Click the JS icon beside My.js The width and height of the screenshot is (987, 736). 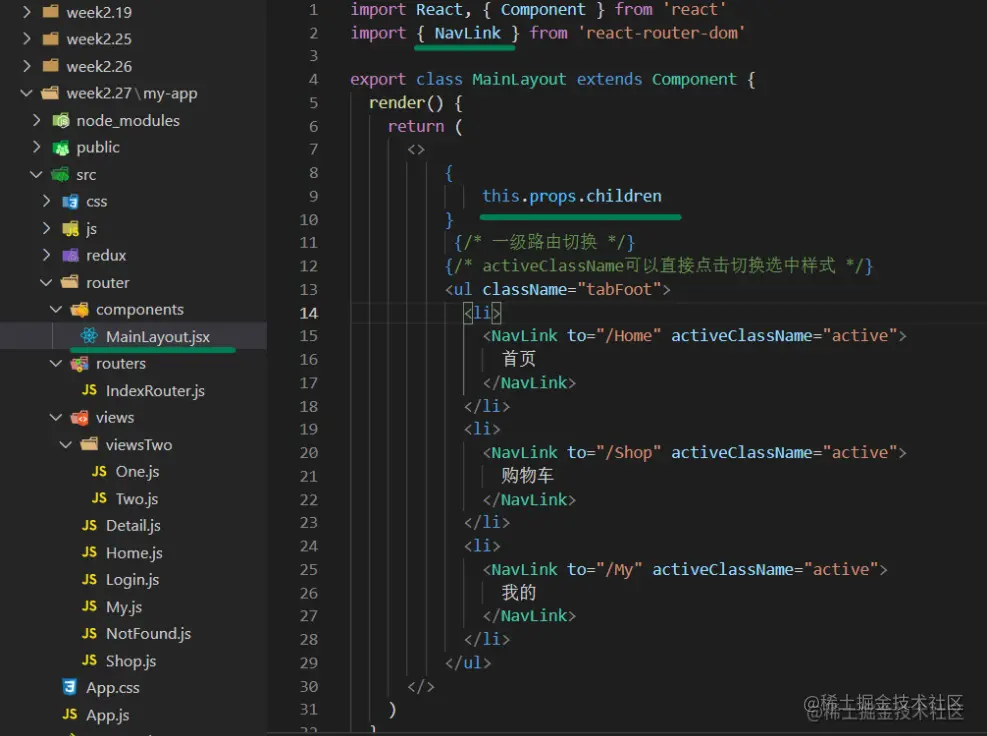pos(89,606)
